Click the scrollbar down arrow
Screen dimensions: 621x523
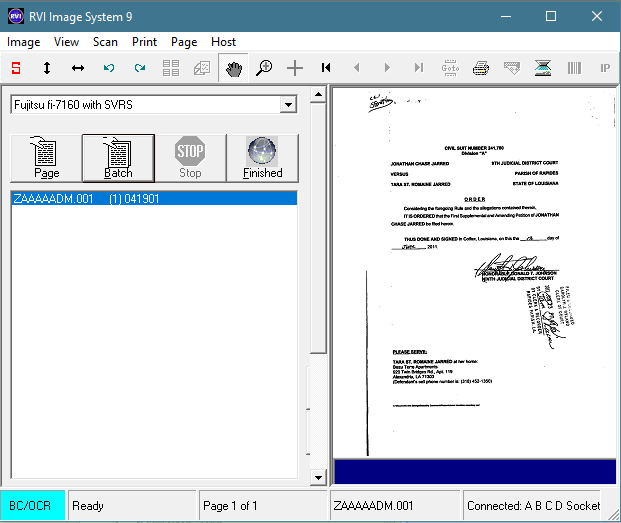point(318,477)
